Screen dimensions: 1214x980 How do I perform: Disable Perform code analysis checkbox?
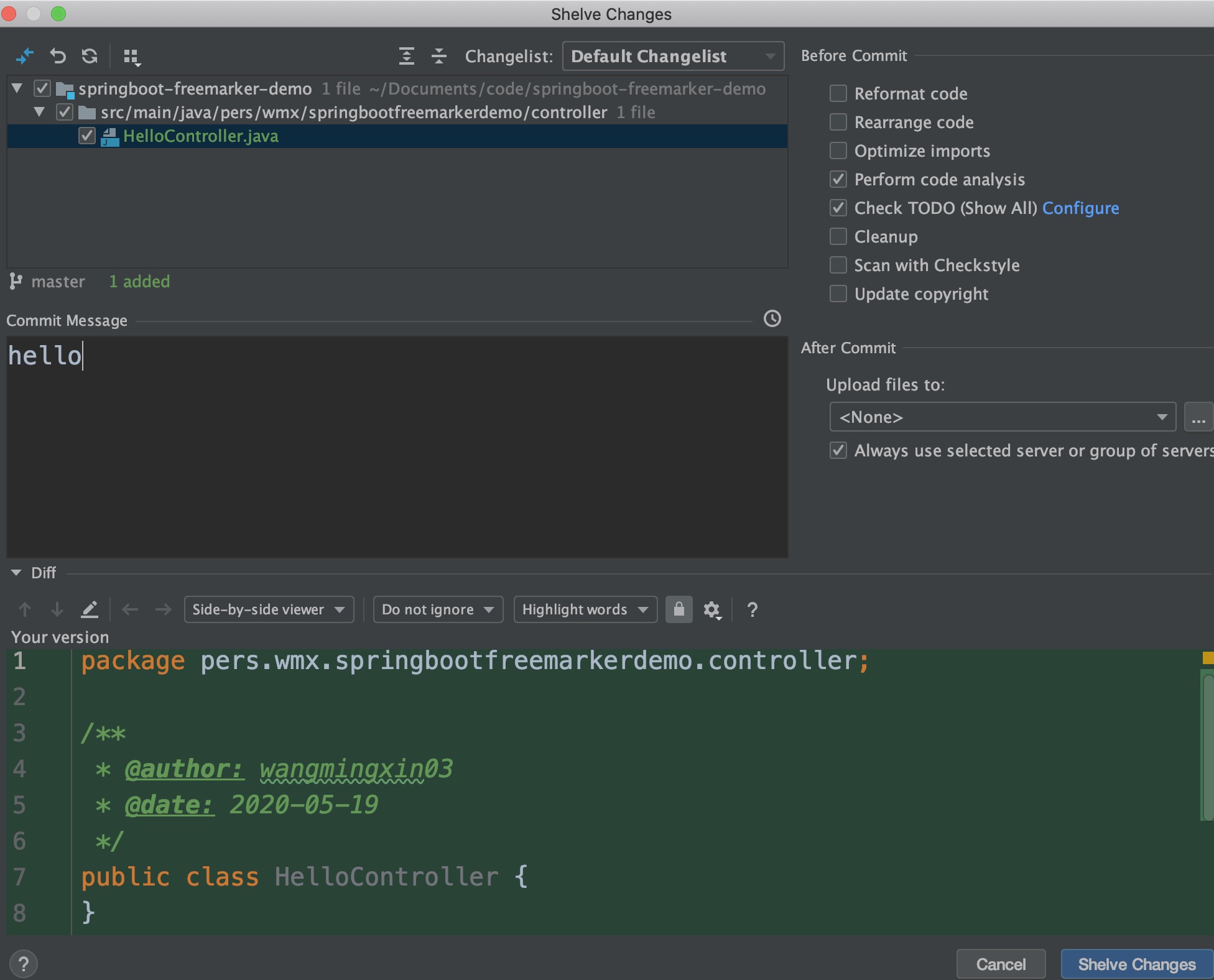838,180
